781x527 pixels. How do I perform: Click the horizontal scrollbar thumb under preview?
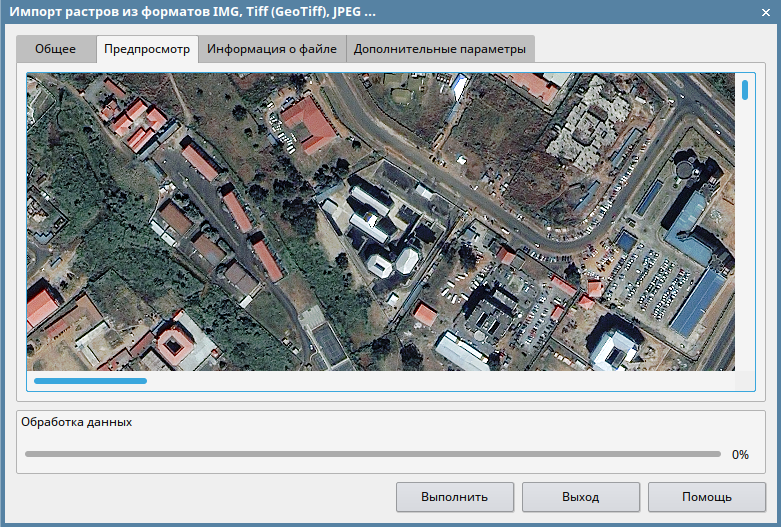click(x=90, y=381)
